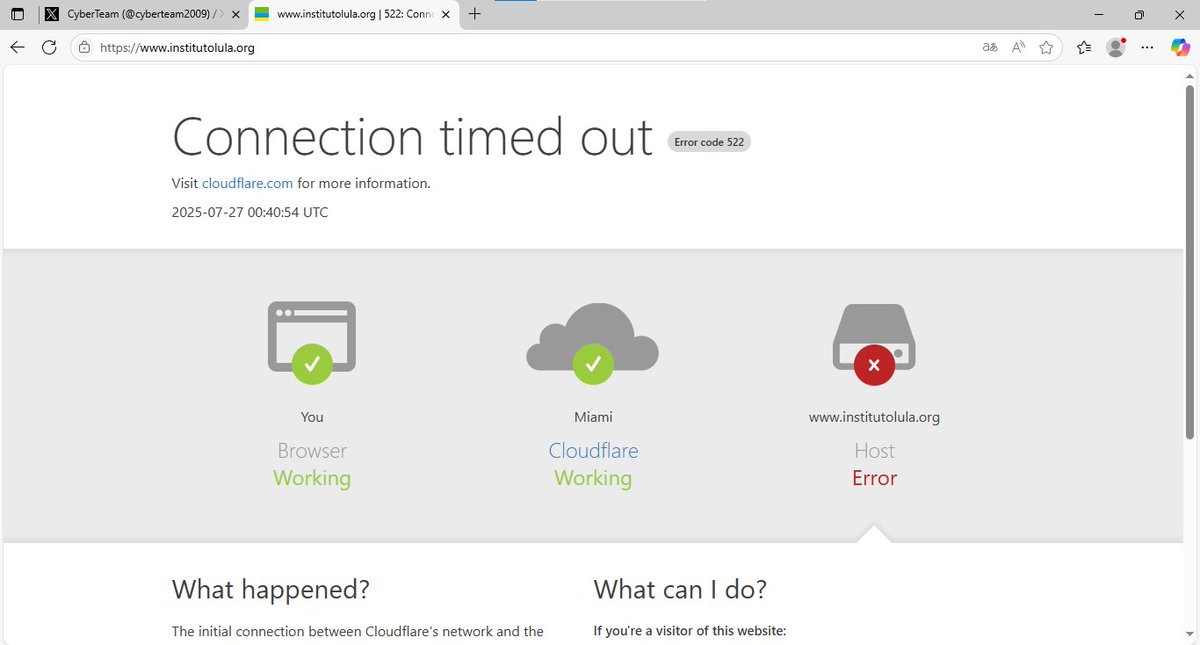The width and height of the screenshot is (1200, 645).
Task: Click "If you're a visitor of this website:" text
Action: [x=690, y=631]
